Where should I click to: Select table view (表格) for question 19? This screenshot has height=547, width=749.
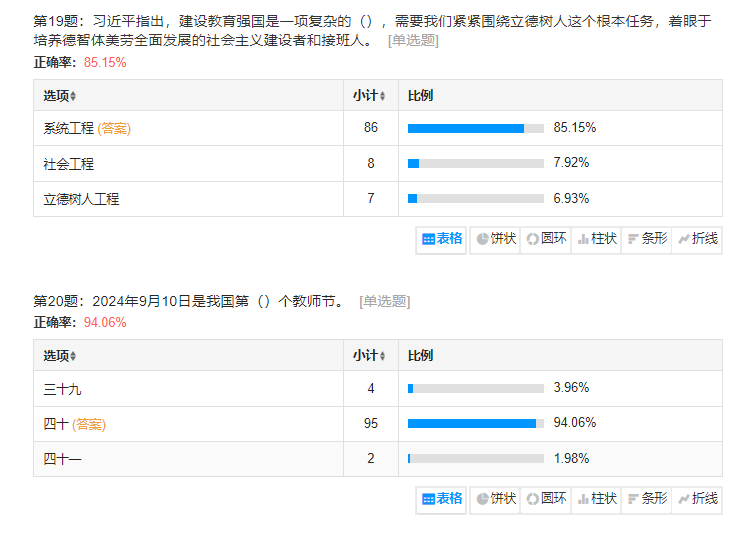tap(442, 239)
